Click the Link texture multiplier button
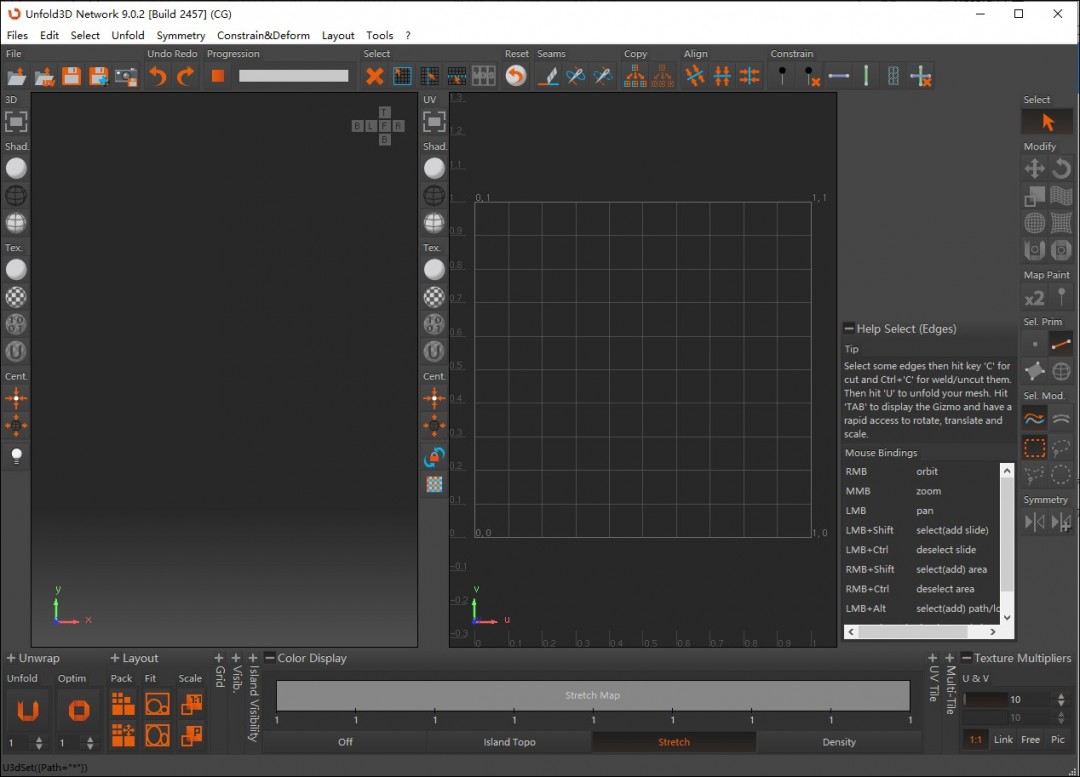 click(1003, 739)
